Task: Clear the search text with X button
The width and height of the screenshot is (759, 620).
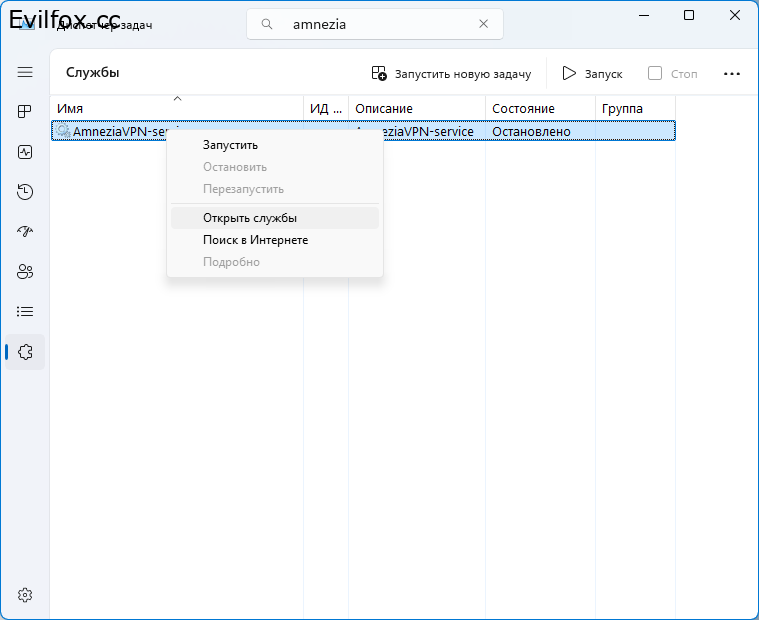Action: (x=484, y=25)
